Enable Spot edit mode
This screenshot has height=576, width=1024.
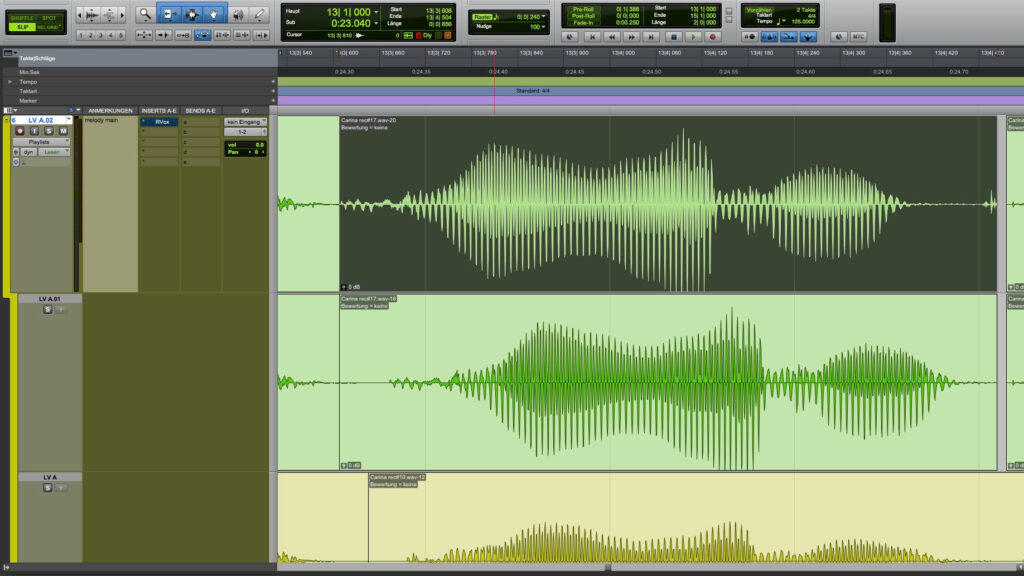(x=49, y=18)
